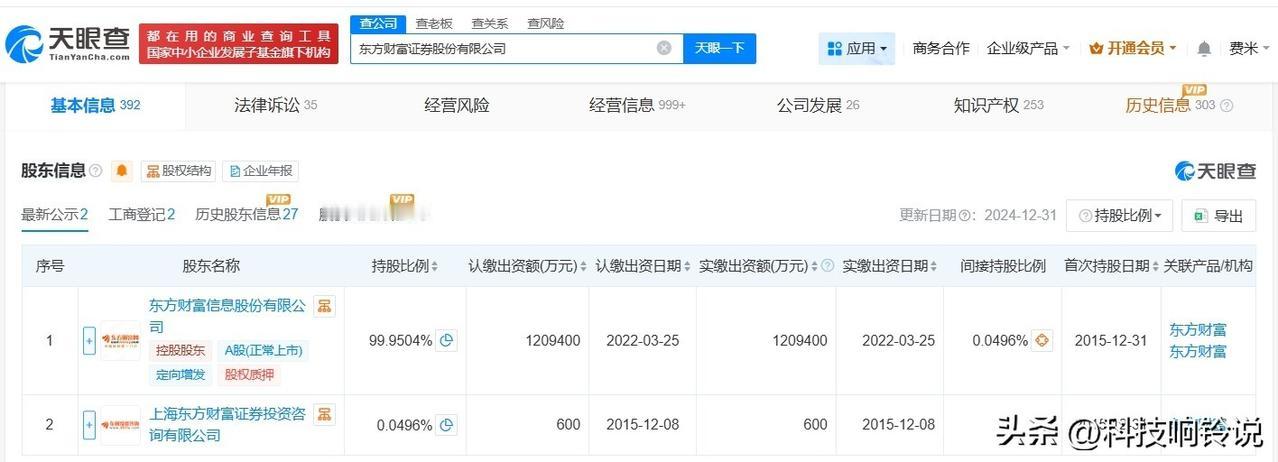The width and height of the screenshot is (1278, 462).
Task: Click 上海东方财富证券投资咨询 logo thumbnail
Action: point(121,425)
